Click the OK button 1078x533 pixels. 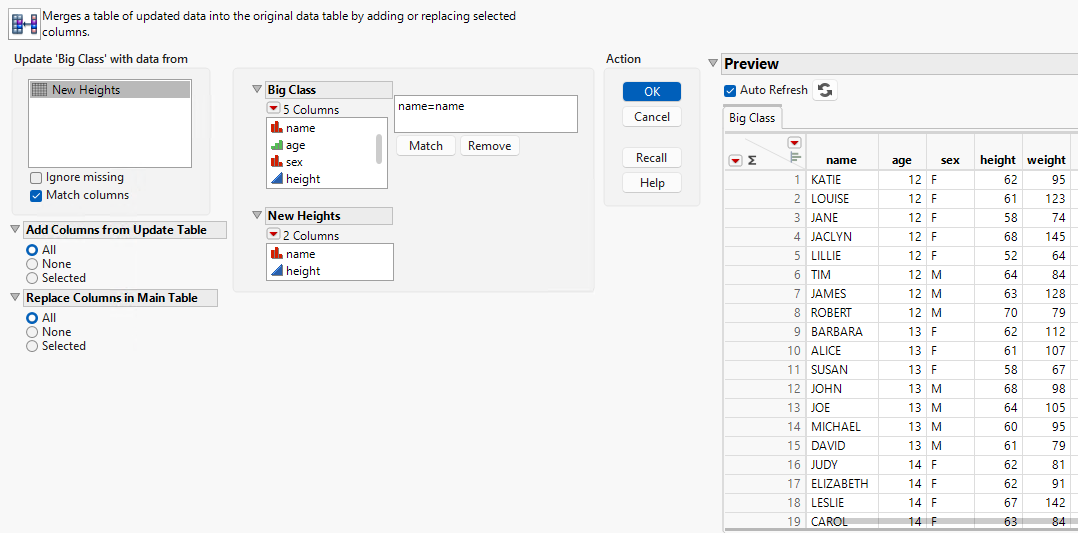[652, 91]
